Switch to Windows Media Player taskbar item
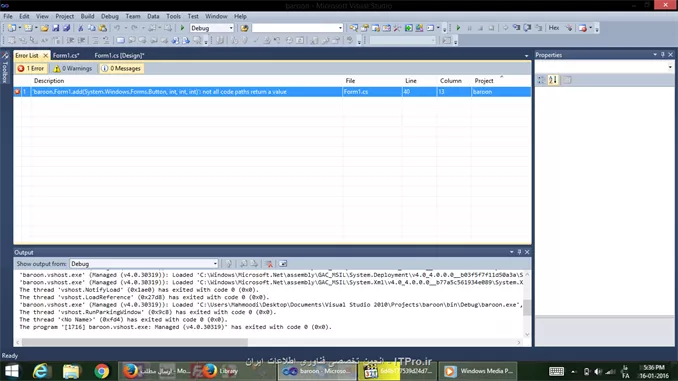678x381 pixels. (x=479, y=371)
